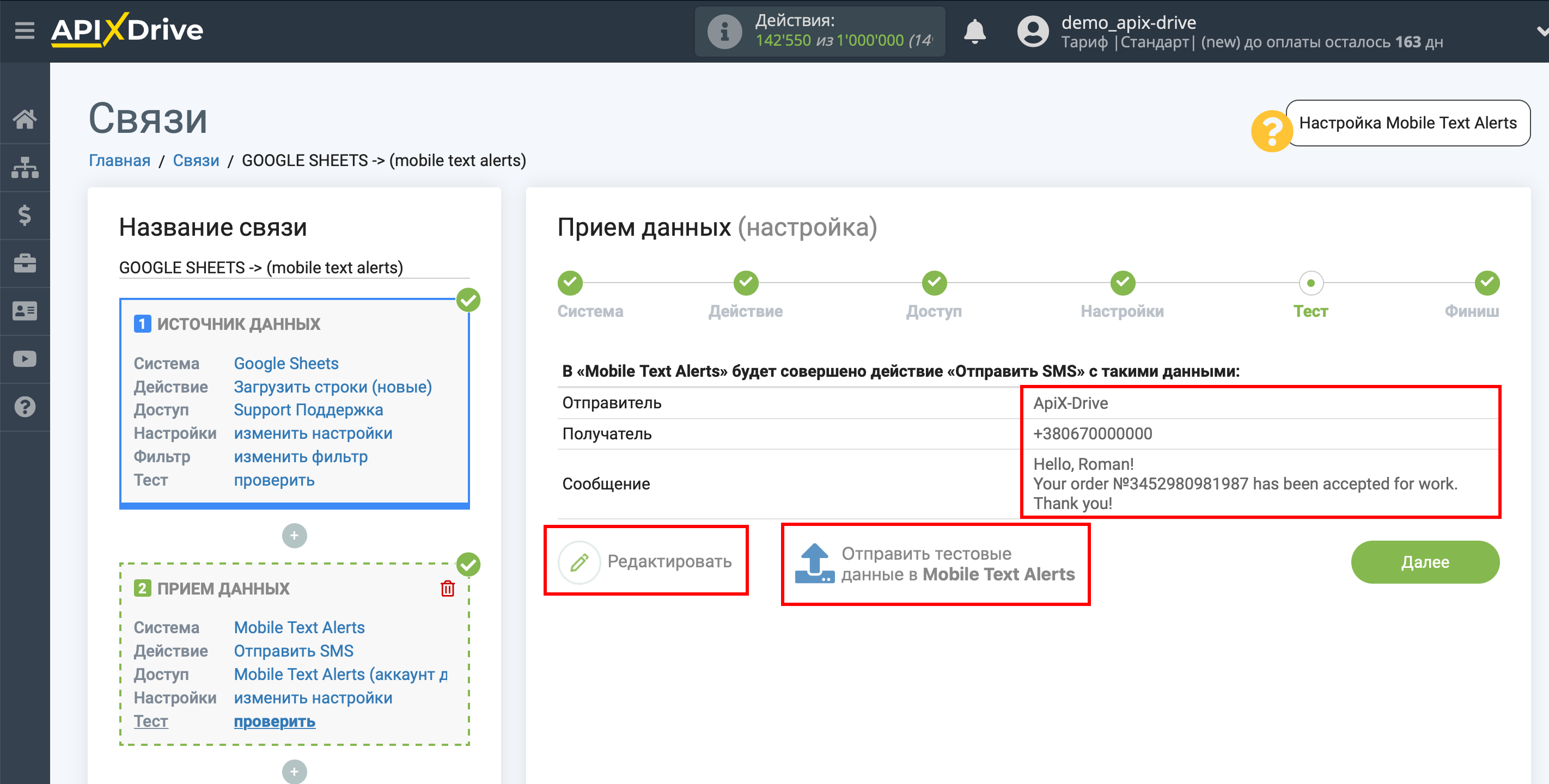This screenshot has height=784, width=1549.
Task: Add a step using the bottom plus
Action: (294, 771)
